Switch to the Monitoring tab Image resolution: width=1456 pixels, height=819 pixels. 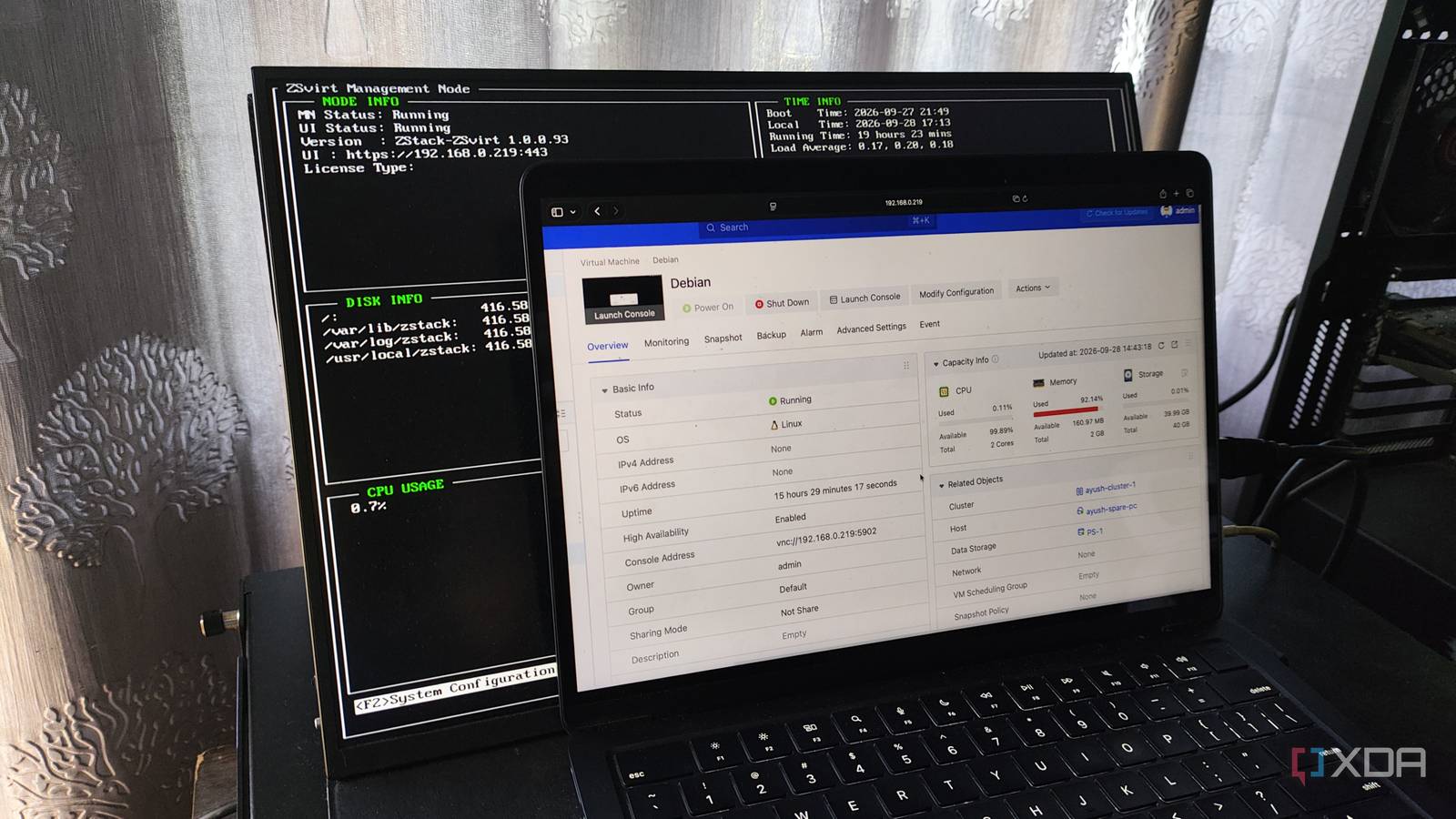[x=666, y=342]
